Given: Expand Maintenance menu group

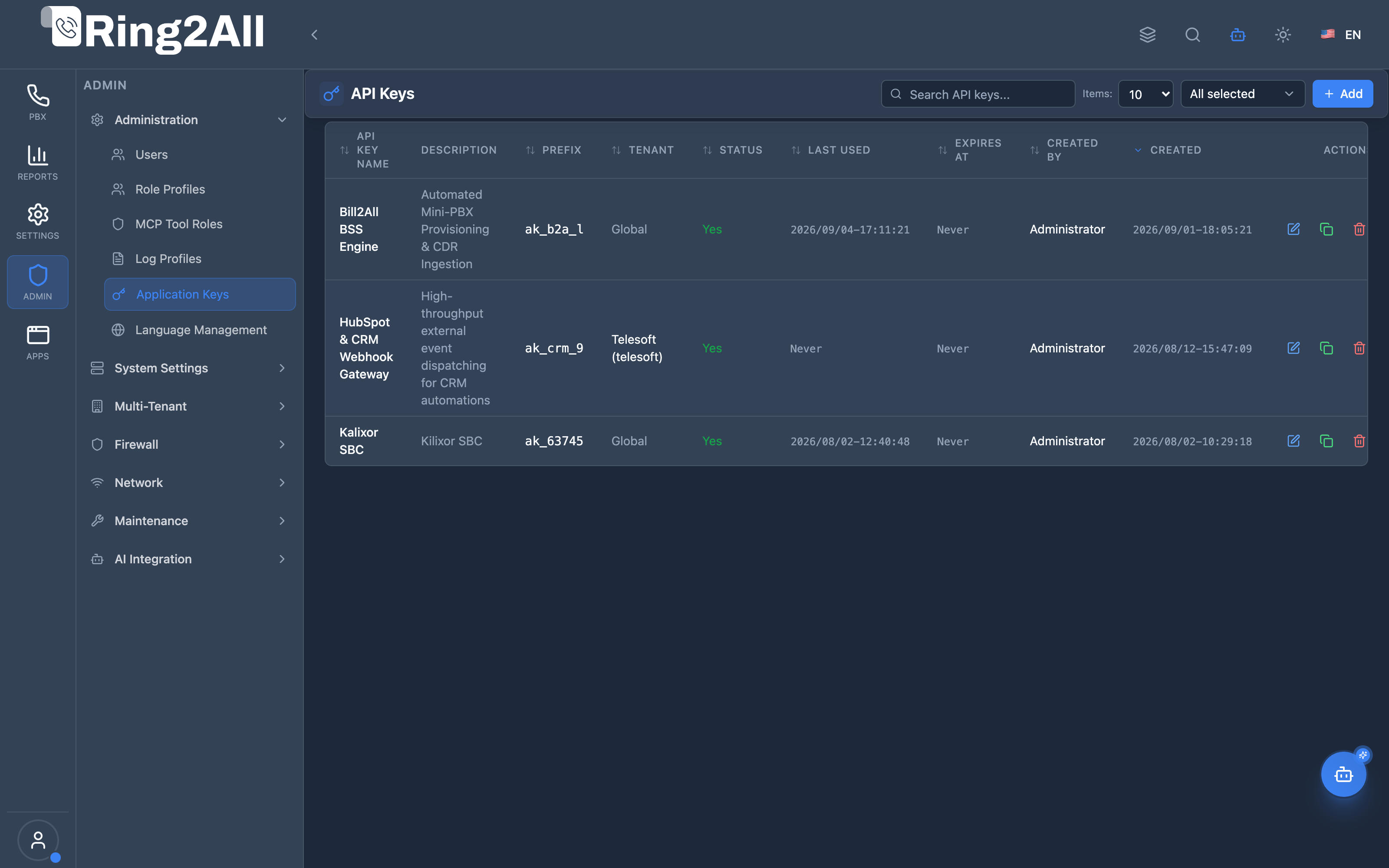Looking at the screenshot, I should (189, 521).
